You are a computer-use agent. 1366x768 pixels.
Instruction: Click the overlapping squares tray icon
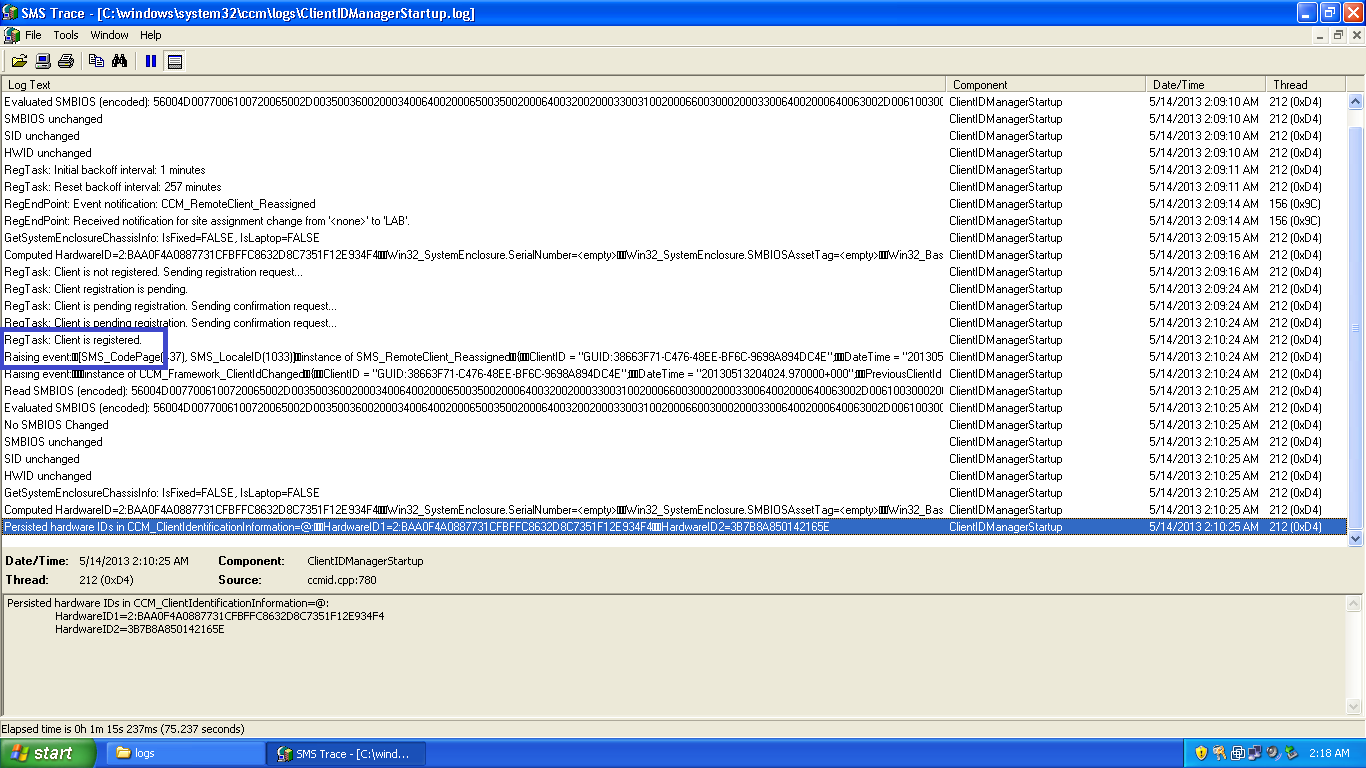tap(1237, 753)
